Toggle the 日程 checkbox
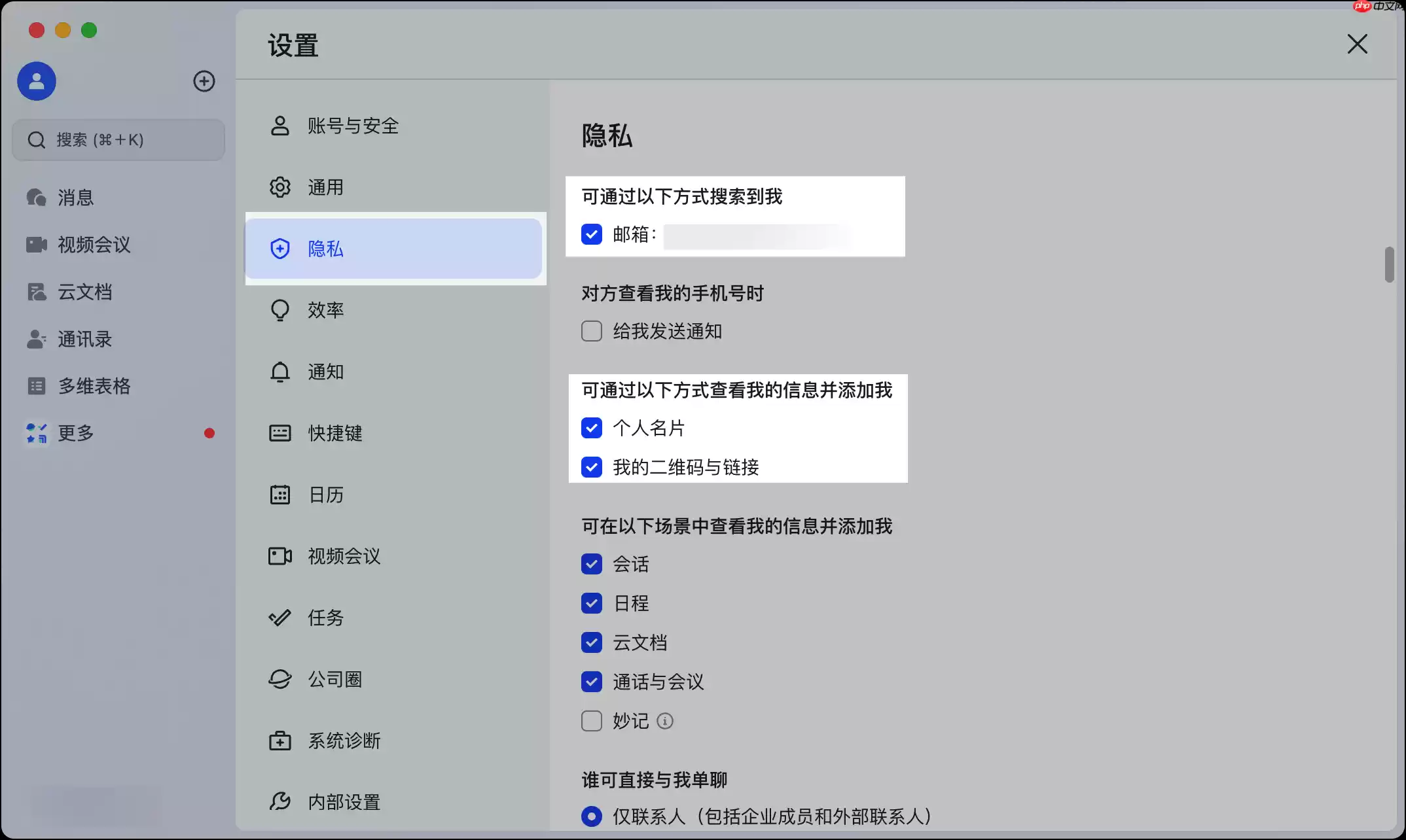This screenshot has height=840, width=1406. [x=592, y=603]
